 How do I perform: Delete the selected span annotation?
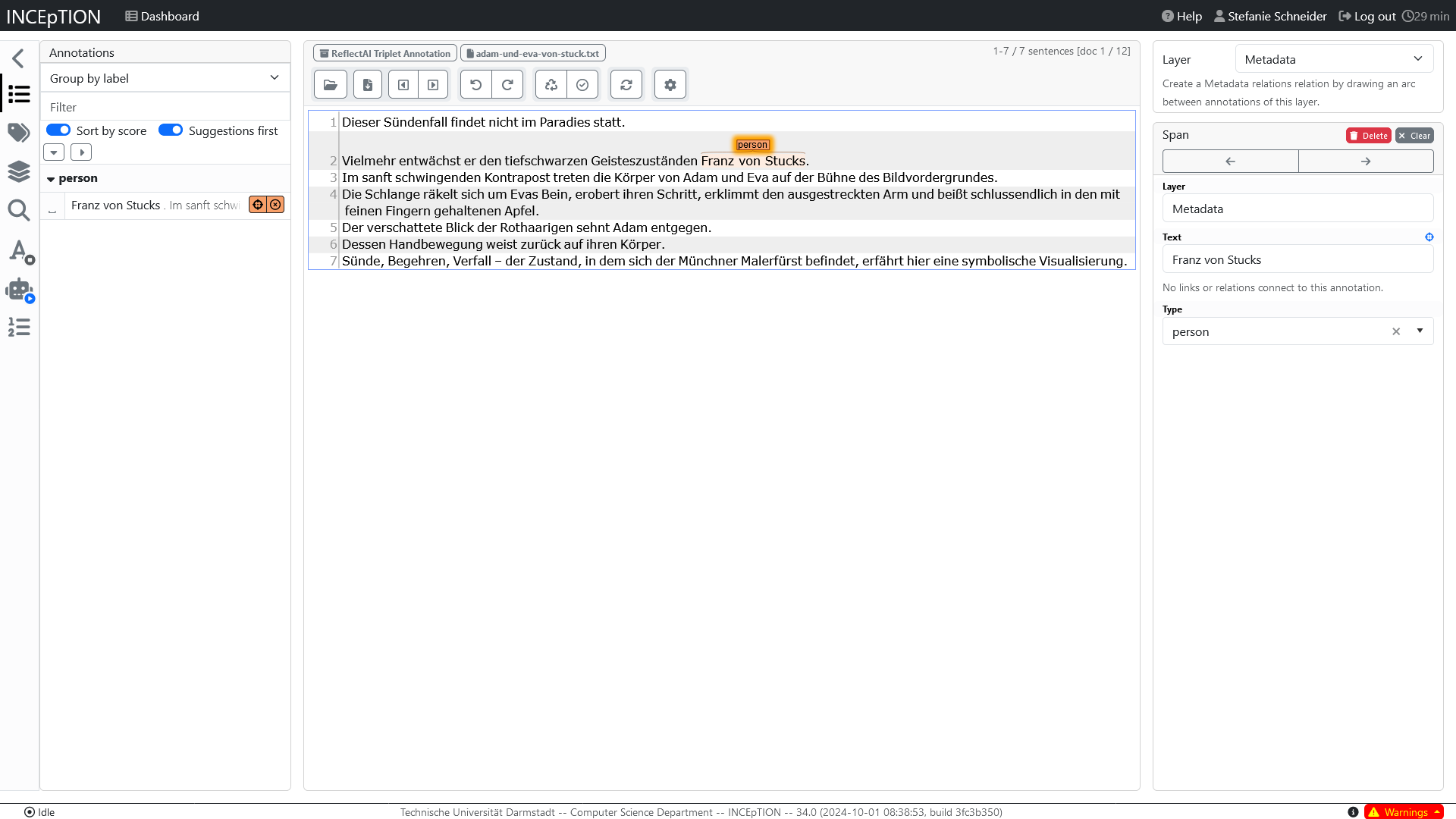click(1368, 136)
